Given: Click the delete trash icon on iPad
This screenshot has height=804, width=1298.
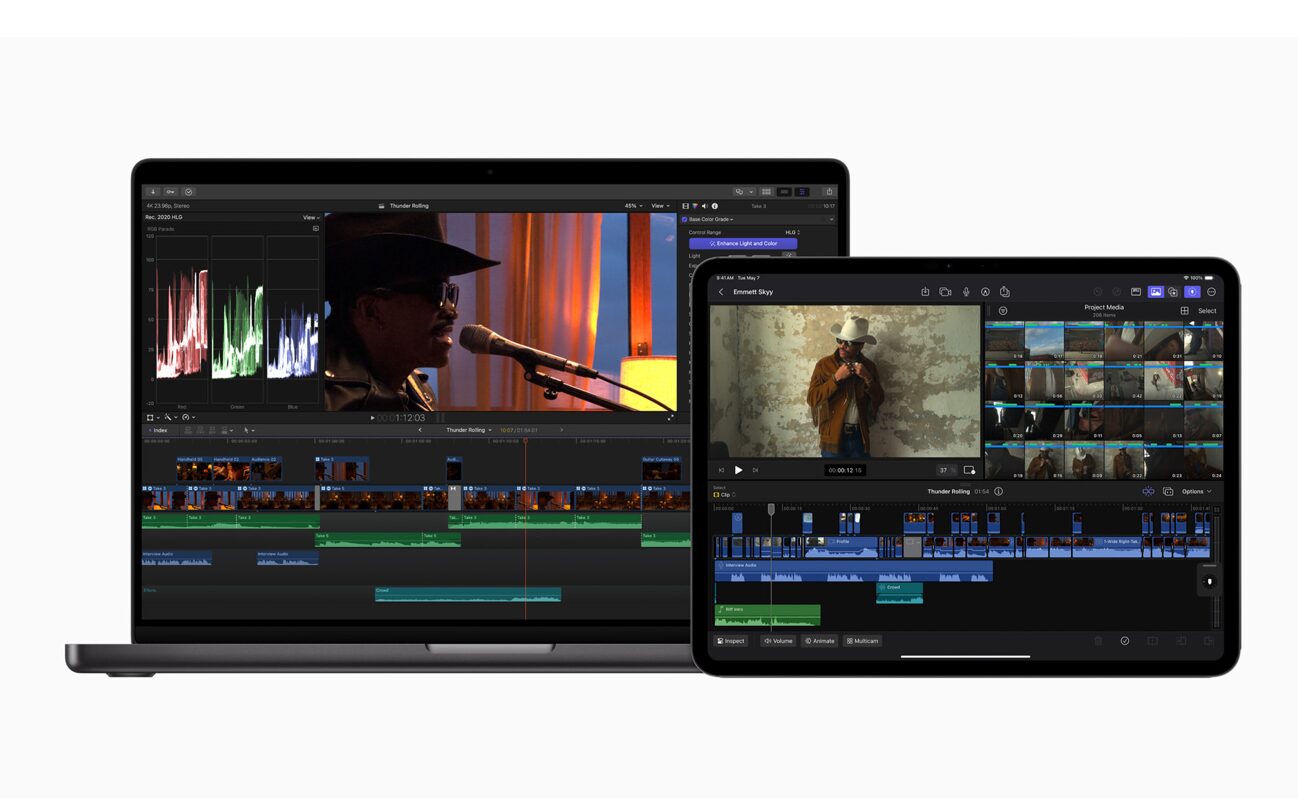Looking at the screenshot, I should (1098, 641).
